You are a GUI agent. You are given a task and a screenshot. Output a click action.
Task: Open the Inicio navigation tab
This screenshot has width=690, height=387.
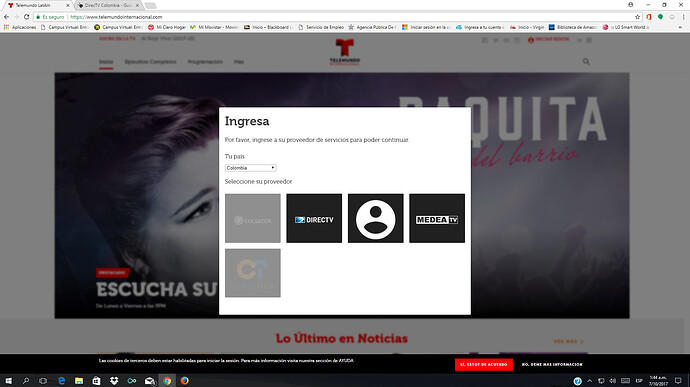pyautogui.click(x=106, y=62)
